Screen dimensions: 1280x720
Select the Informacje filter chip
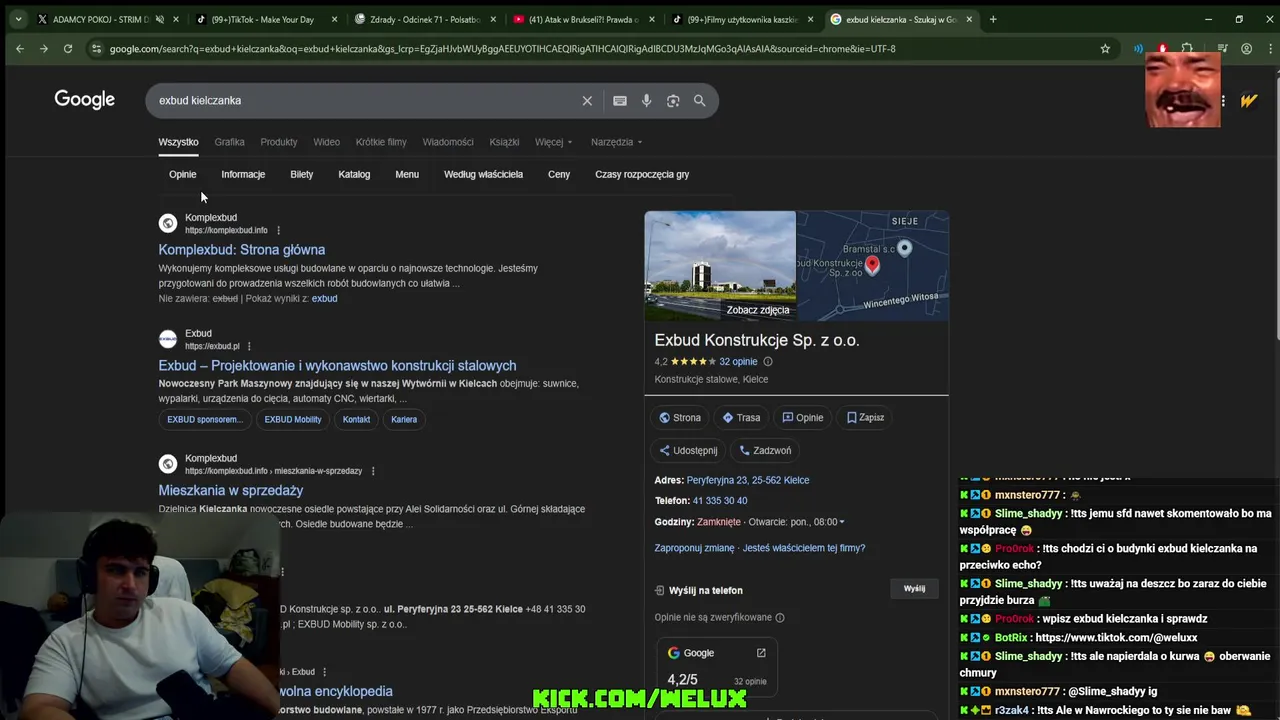pos(243,174)
